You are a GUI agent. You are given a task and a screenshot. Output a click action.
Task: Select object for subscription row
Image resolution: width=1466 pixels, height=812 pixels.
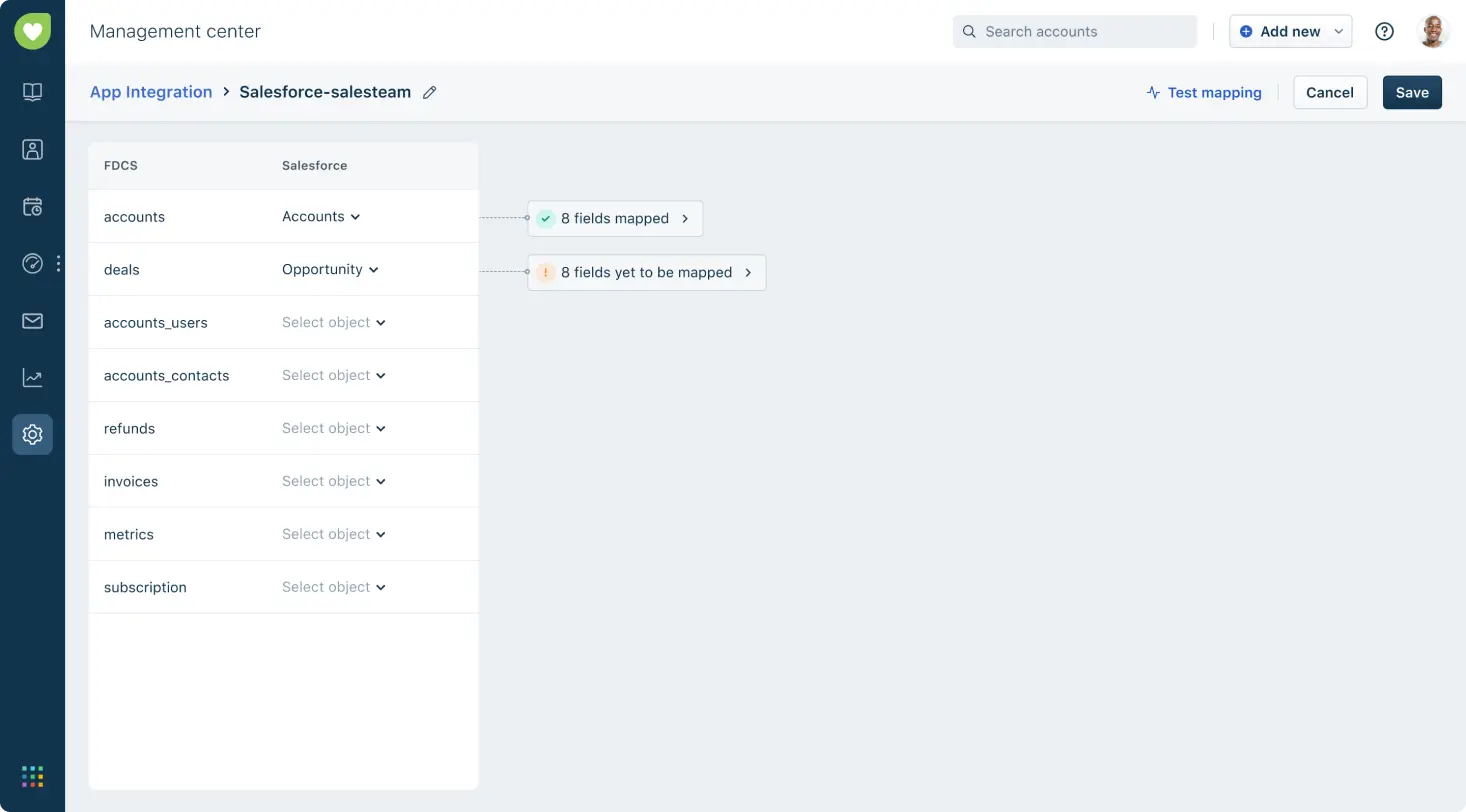coord(334,587)
